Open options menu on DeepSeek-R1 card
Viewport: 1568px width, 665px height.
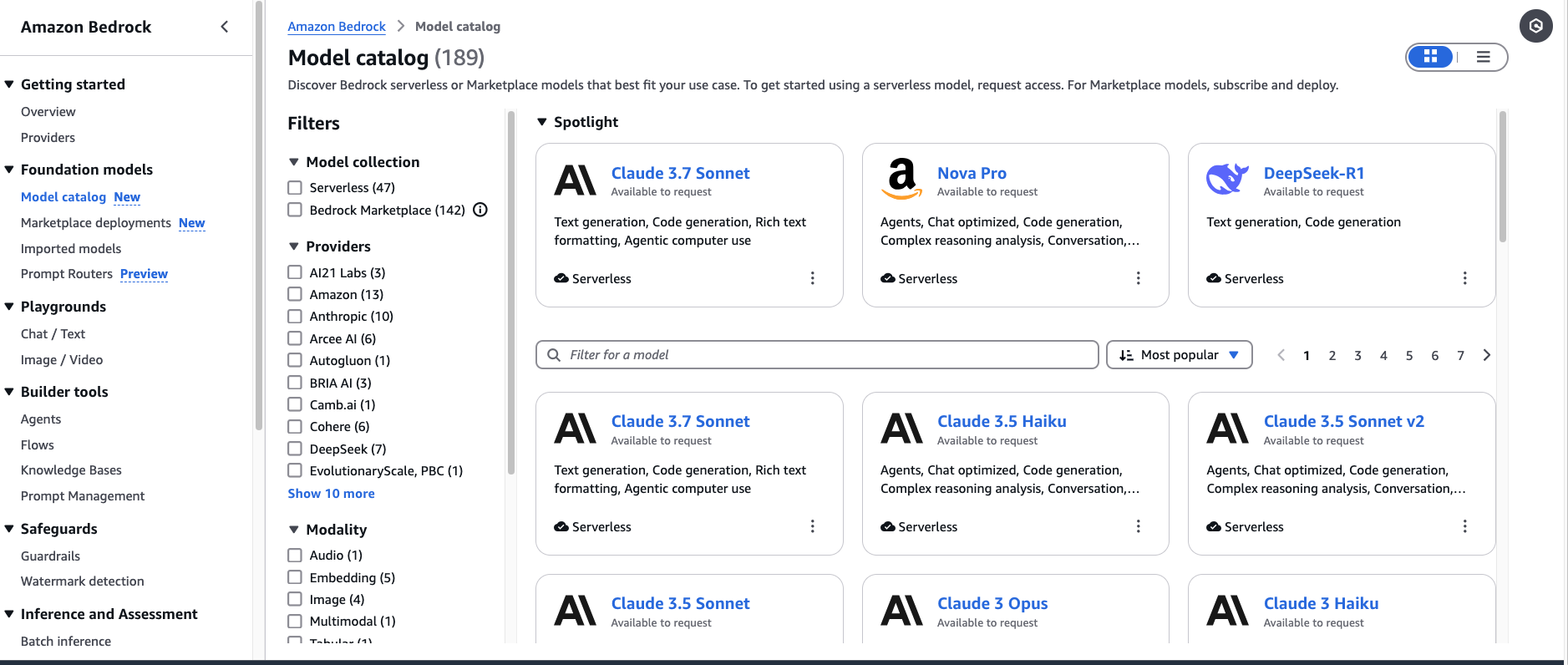click(1464, 278)
